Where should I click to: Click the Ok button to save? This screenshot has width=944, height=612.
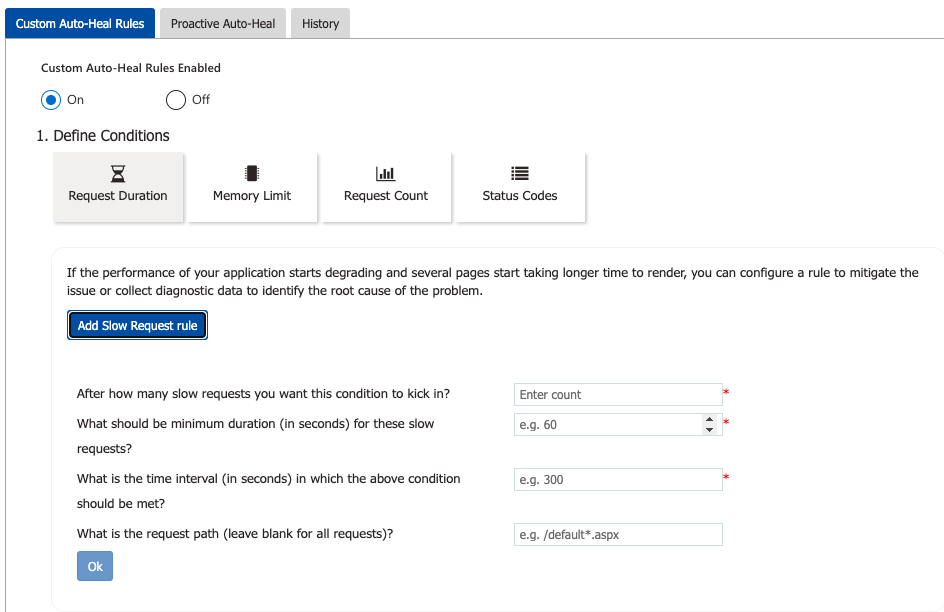(x=94, y=565)
